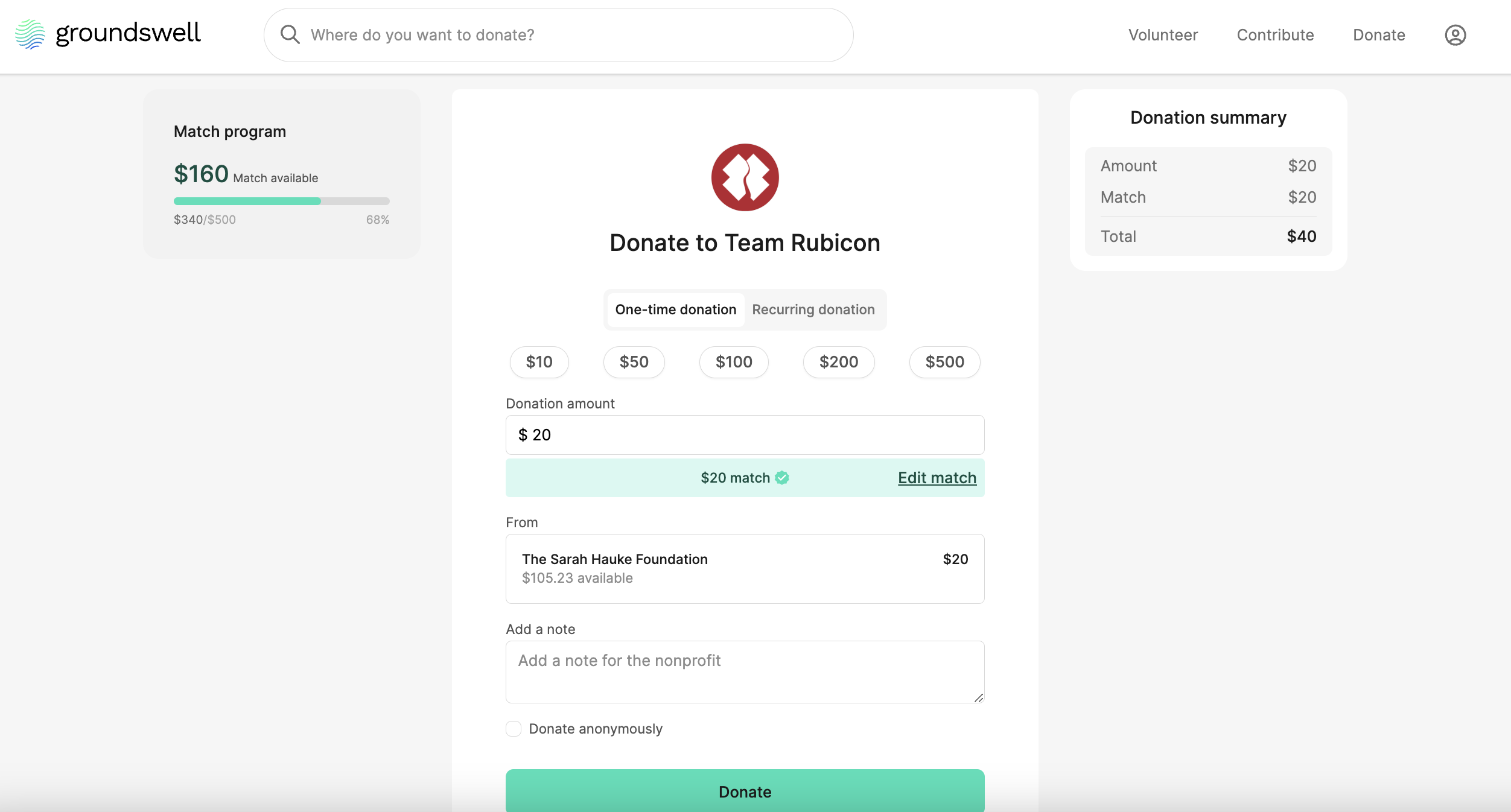Select the $50 preset amount
1511x812 pixels.
[634, 362]
